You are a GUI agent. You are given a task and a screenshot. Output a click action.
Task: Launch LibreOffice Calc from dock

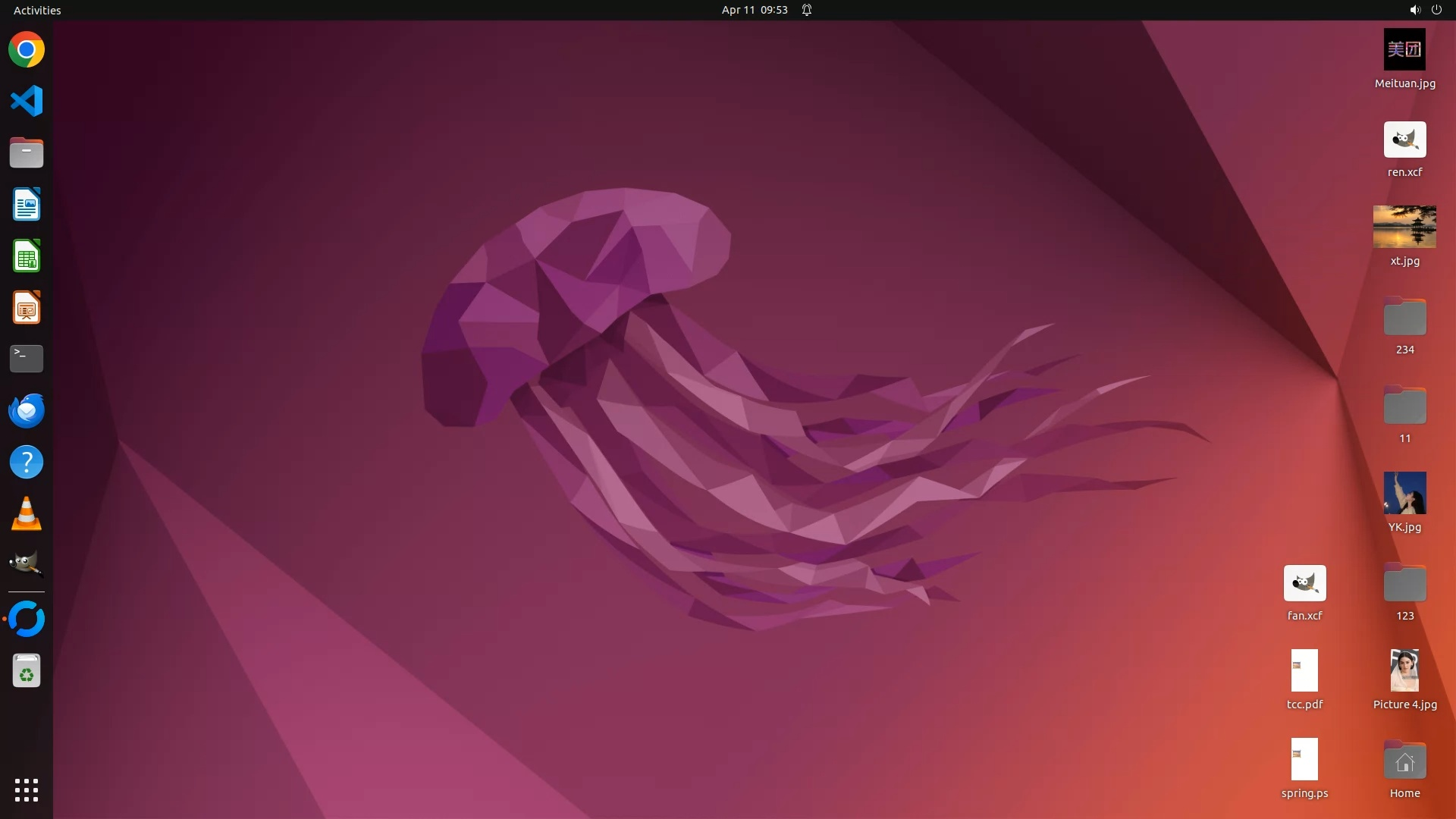pos(27,256)
